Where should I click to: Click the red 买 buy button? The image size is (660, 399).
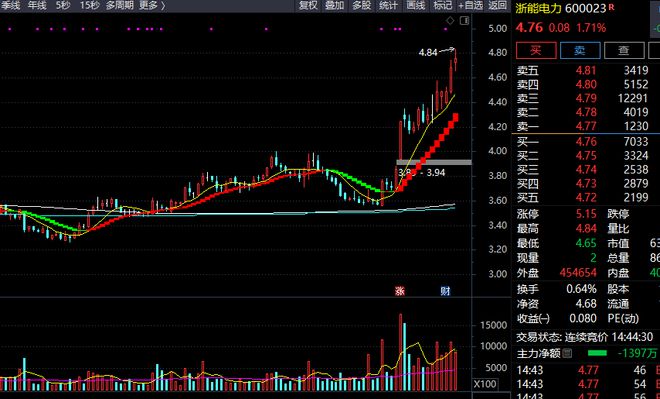click(536, 51)
